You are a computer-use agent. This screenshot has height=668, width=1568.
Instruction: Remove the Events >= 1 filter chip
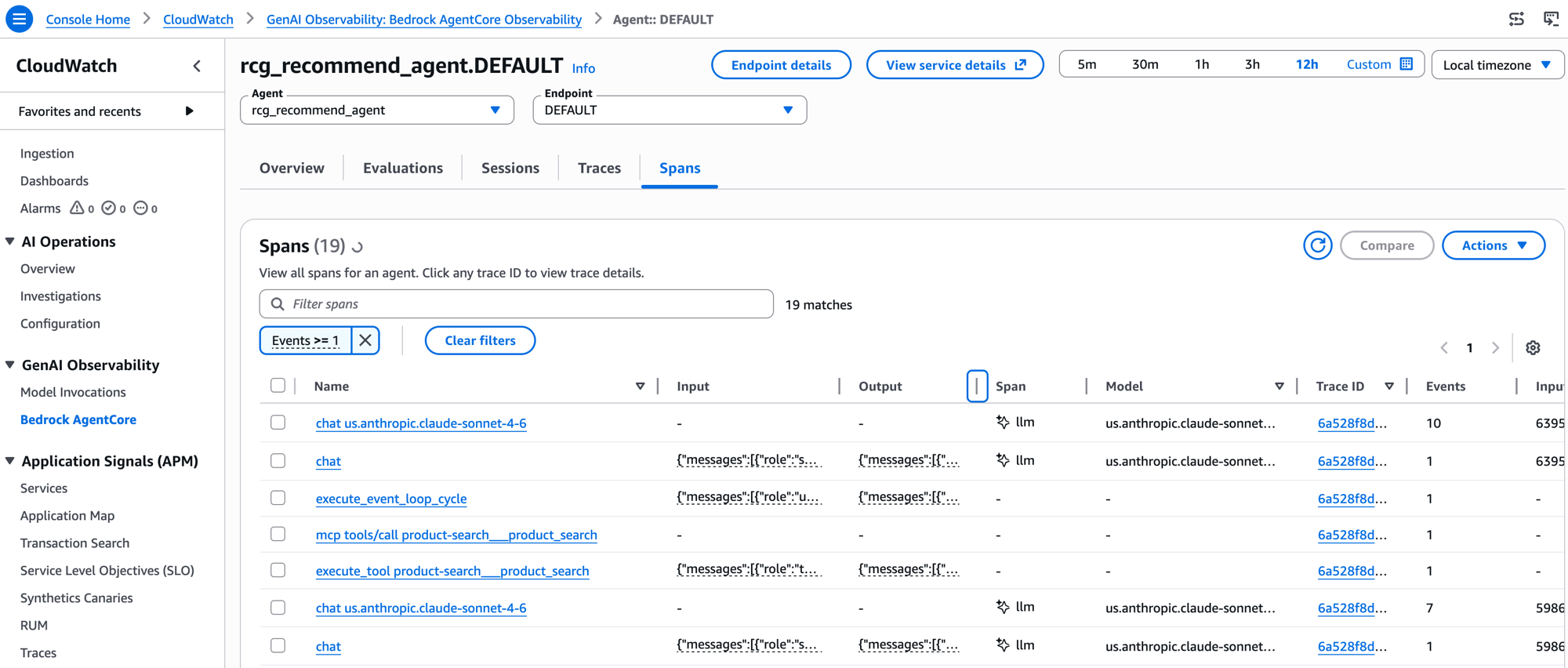[365, 340]
